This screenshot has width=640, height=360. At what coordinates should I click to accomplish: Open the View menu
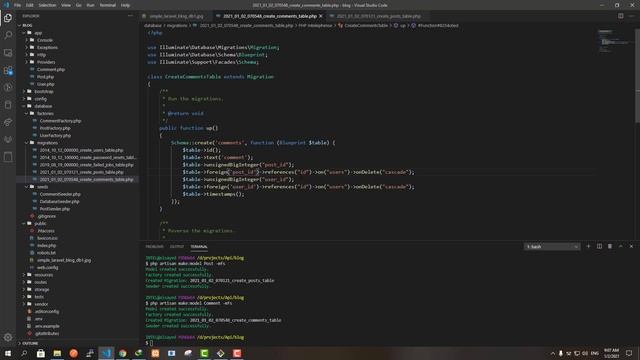click(x=66, y=5)
